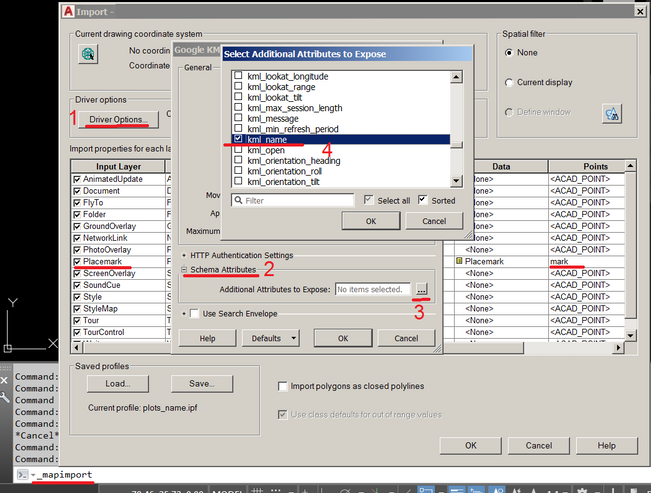
Task: Click the Load... saved profile button
Action: pyautogui.click(x=117, y=384)
